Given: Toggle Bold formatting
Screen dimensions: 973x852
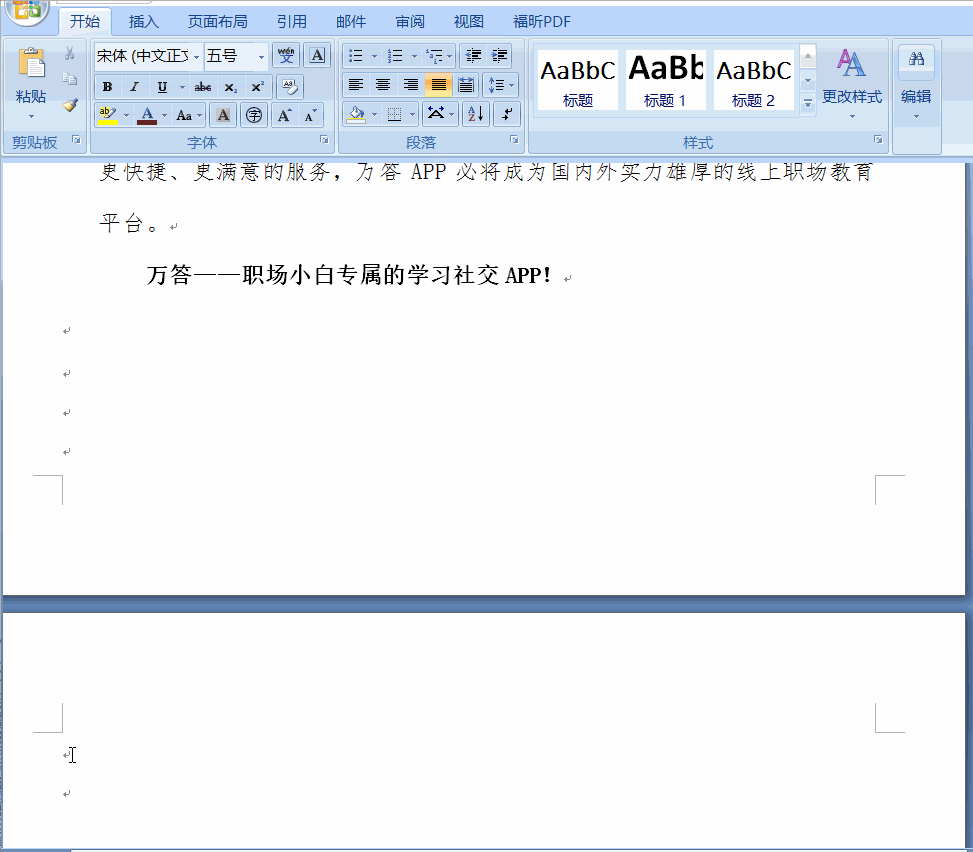Looking at the screenshot, I should (x=107, y=87).
